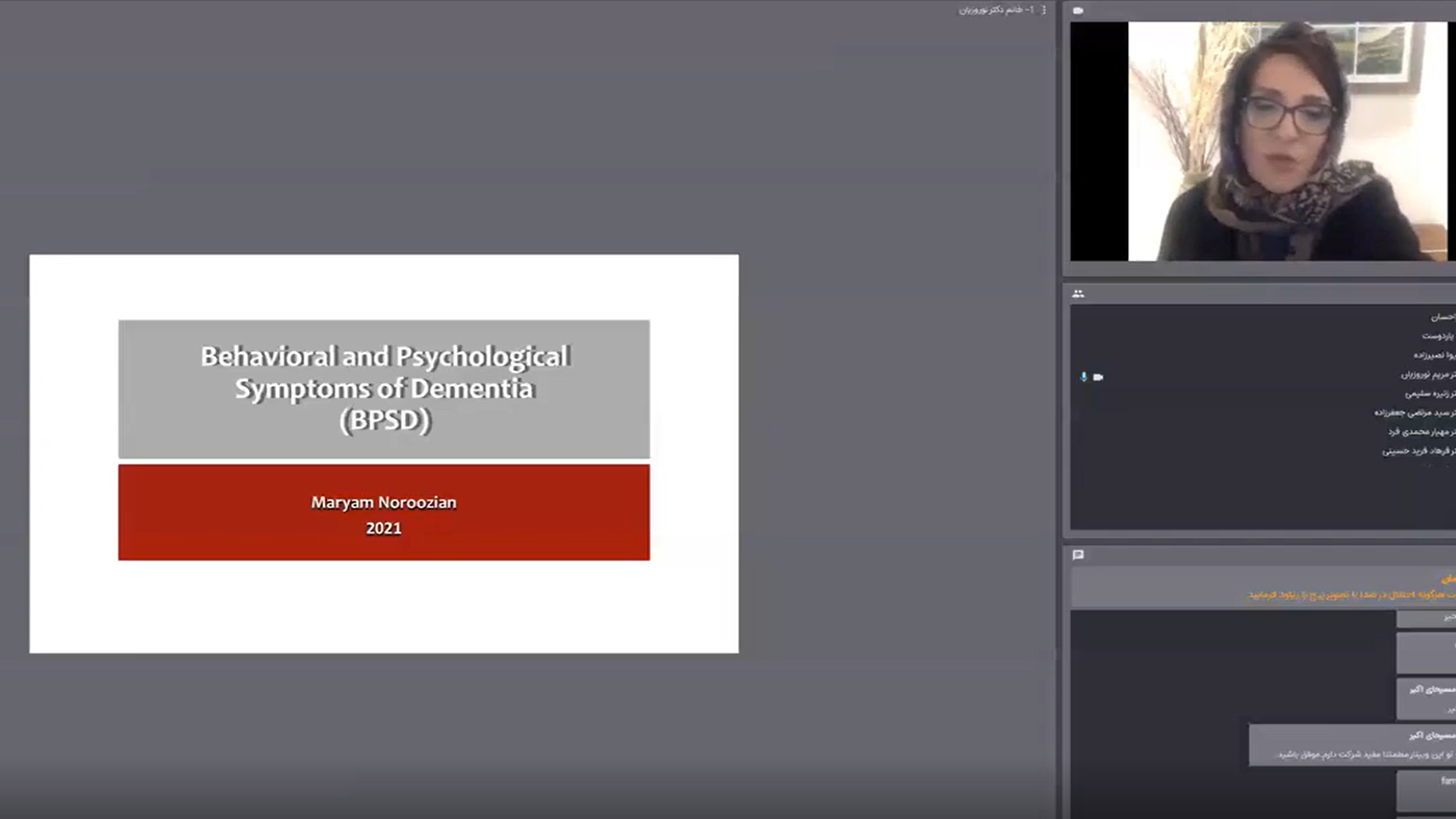Select the last attendee in the list
This screenshot has height=819, width=1456.
1417,451
